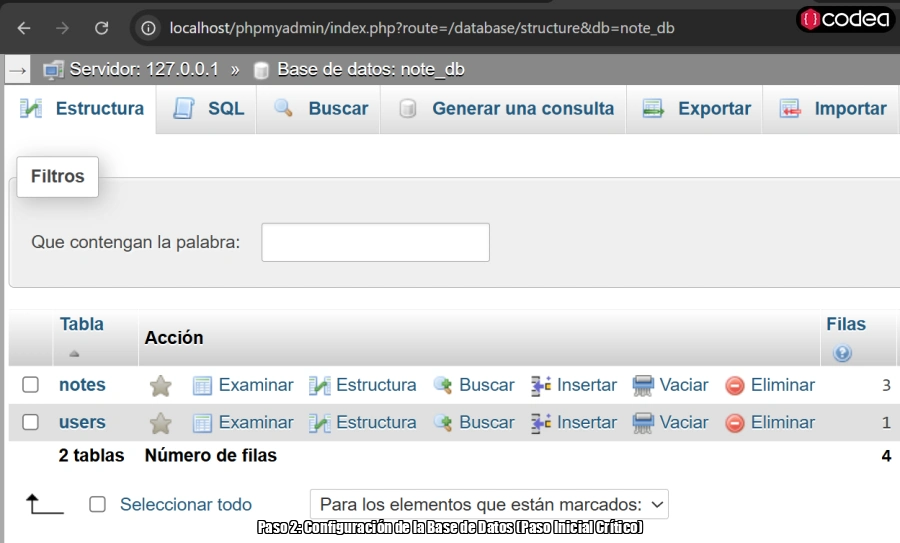Open Estructura link for users
The image size is (900, 543).
(376, 422)
